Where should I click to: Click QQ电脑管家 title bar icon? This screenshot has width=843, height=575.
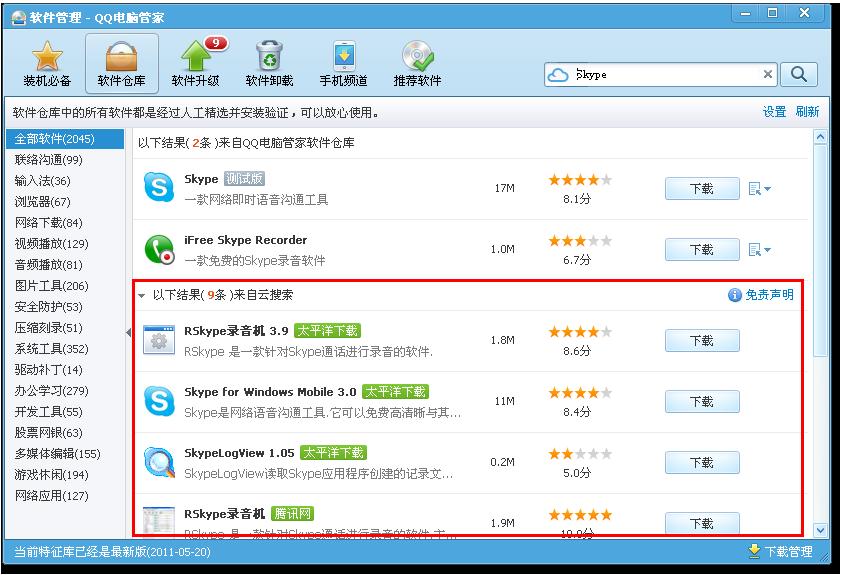[x=19, y=18]
